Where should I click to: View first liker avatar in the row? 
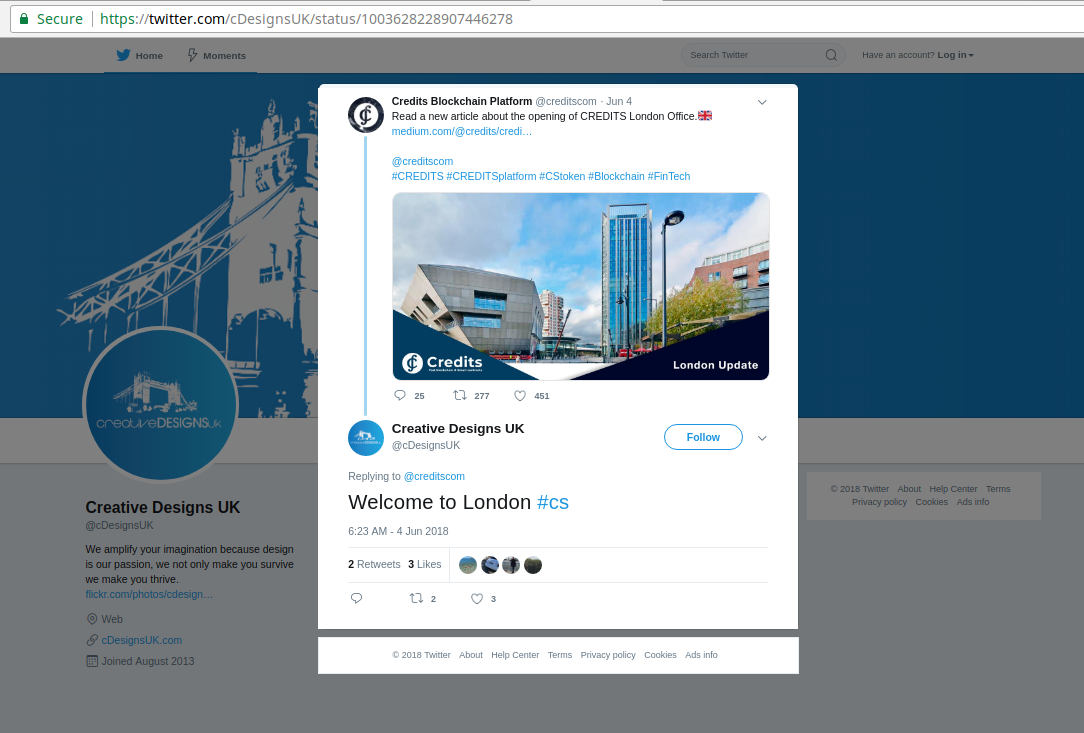(x=468, y=565)
